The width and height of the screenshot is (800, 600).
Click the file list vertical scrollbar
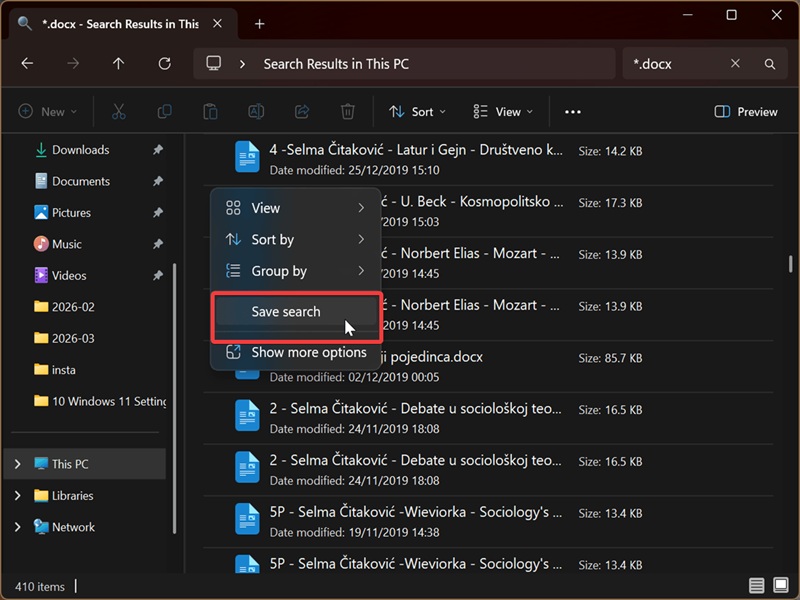pos(790,264)
